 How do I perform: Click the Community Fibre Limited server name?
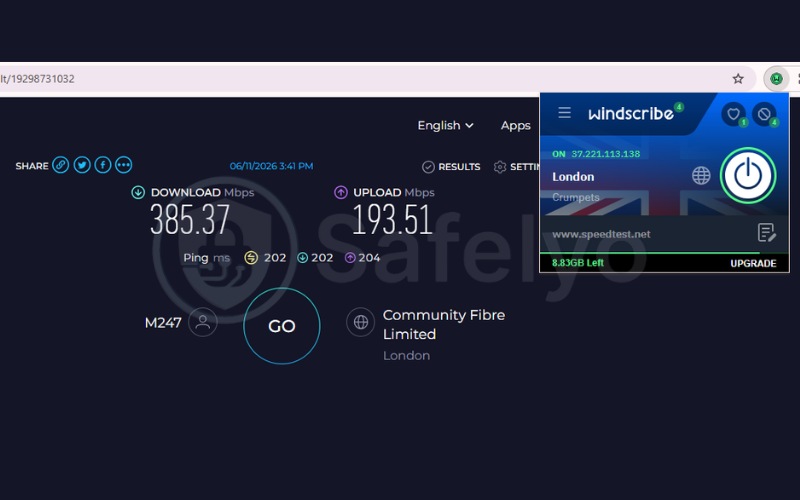pos(444,324)
